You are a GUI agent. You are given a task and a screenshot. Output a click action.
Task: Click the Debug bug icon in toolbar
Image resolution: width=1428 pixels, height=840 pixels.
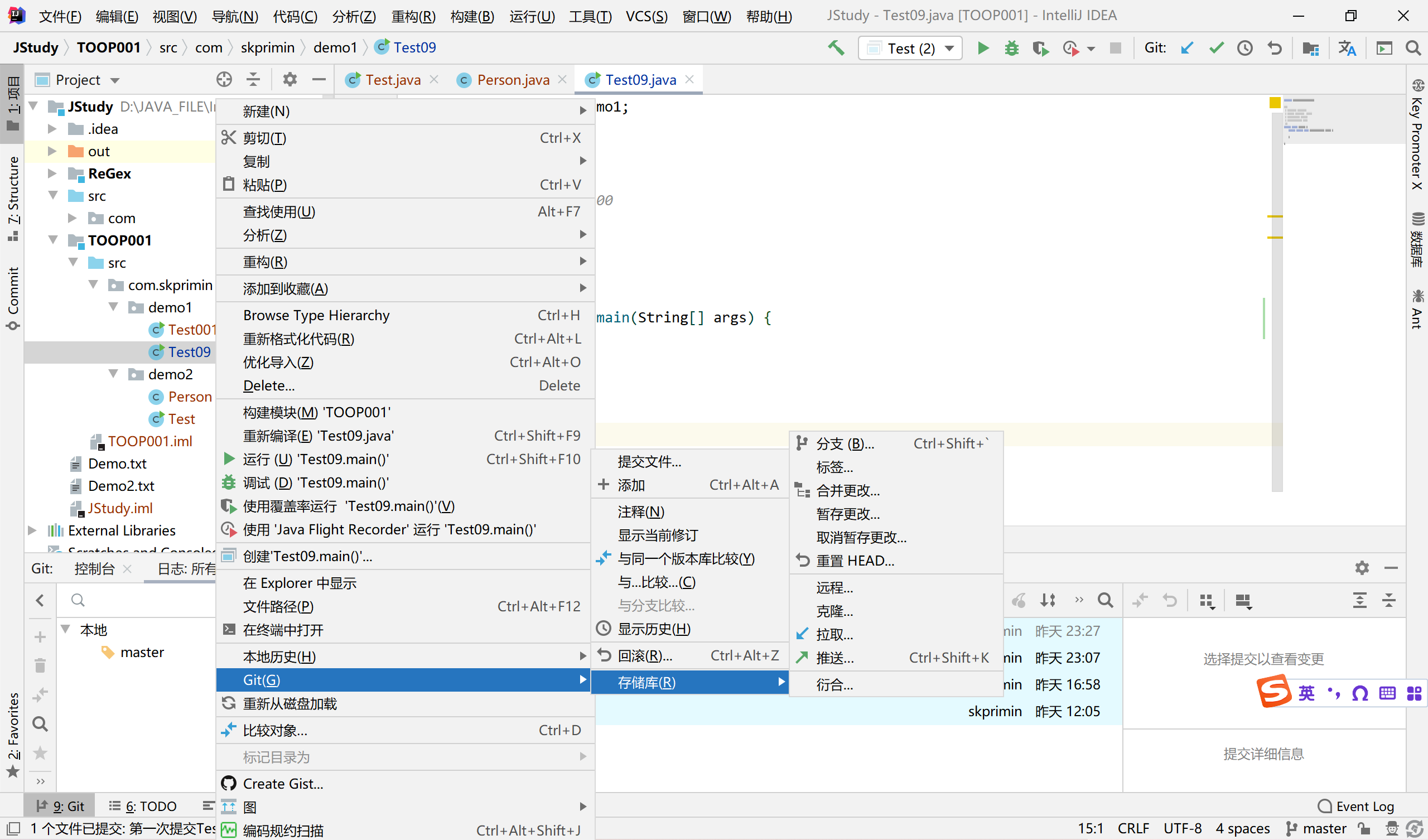[x=1011, y=48]
